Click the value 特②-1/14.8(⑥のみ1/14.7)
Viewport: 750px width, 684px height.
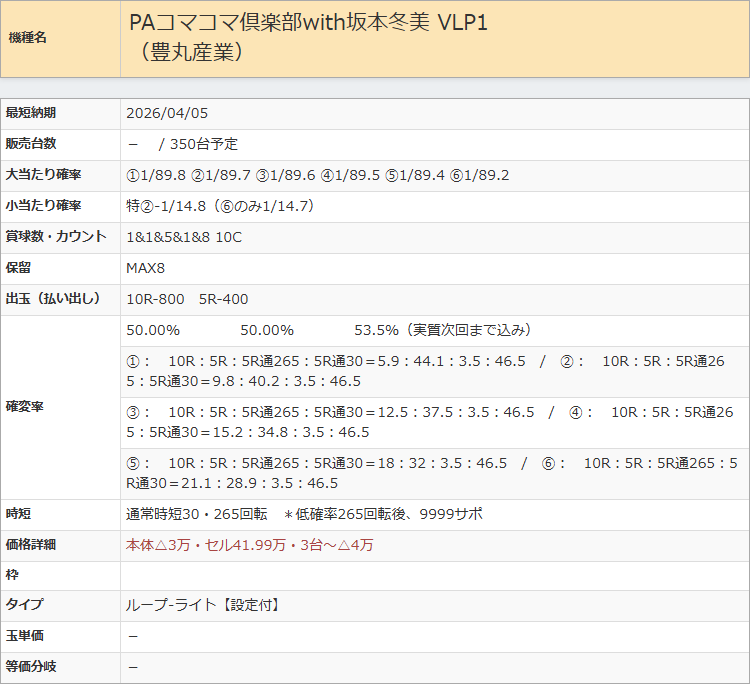(x=221, y=206)
